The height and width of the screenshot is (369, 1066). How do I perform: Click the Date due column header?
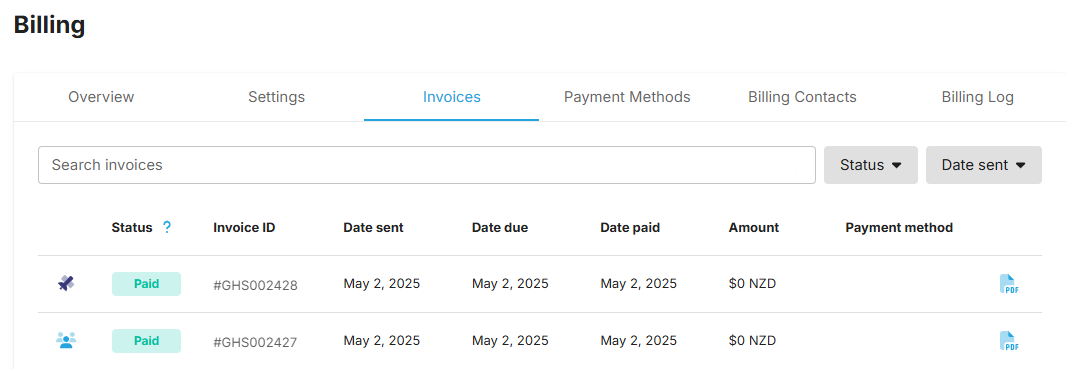[500, 228]
